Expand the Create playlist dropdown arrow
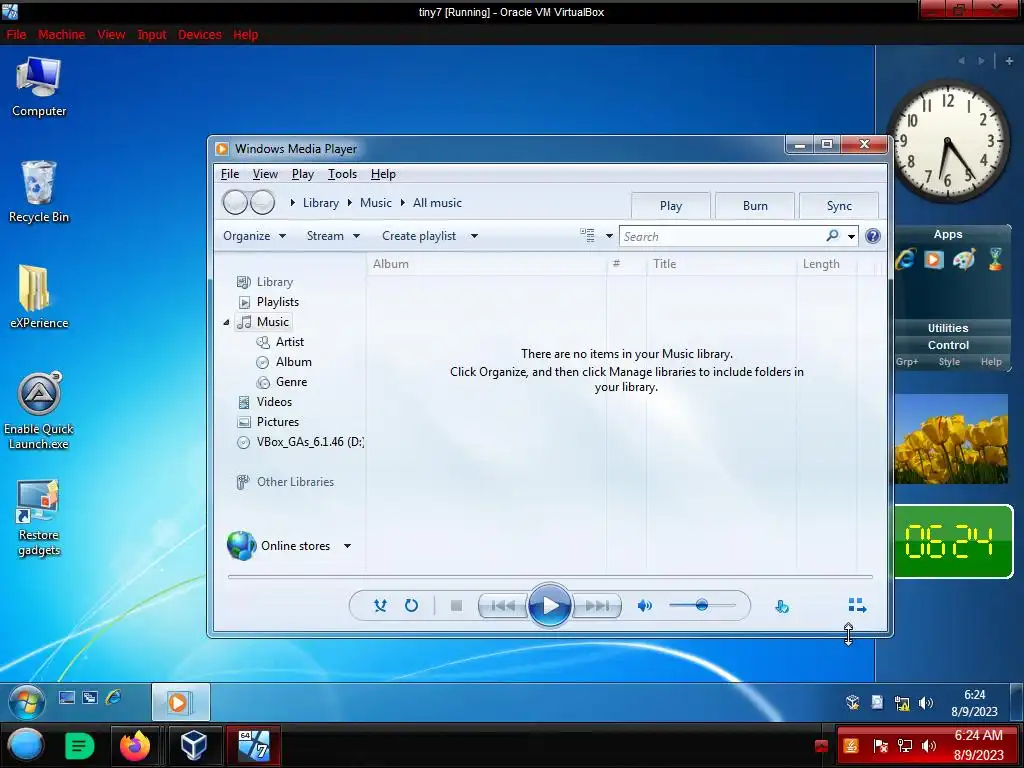 coord(474,236)
